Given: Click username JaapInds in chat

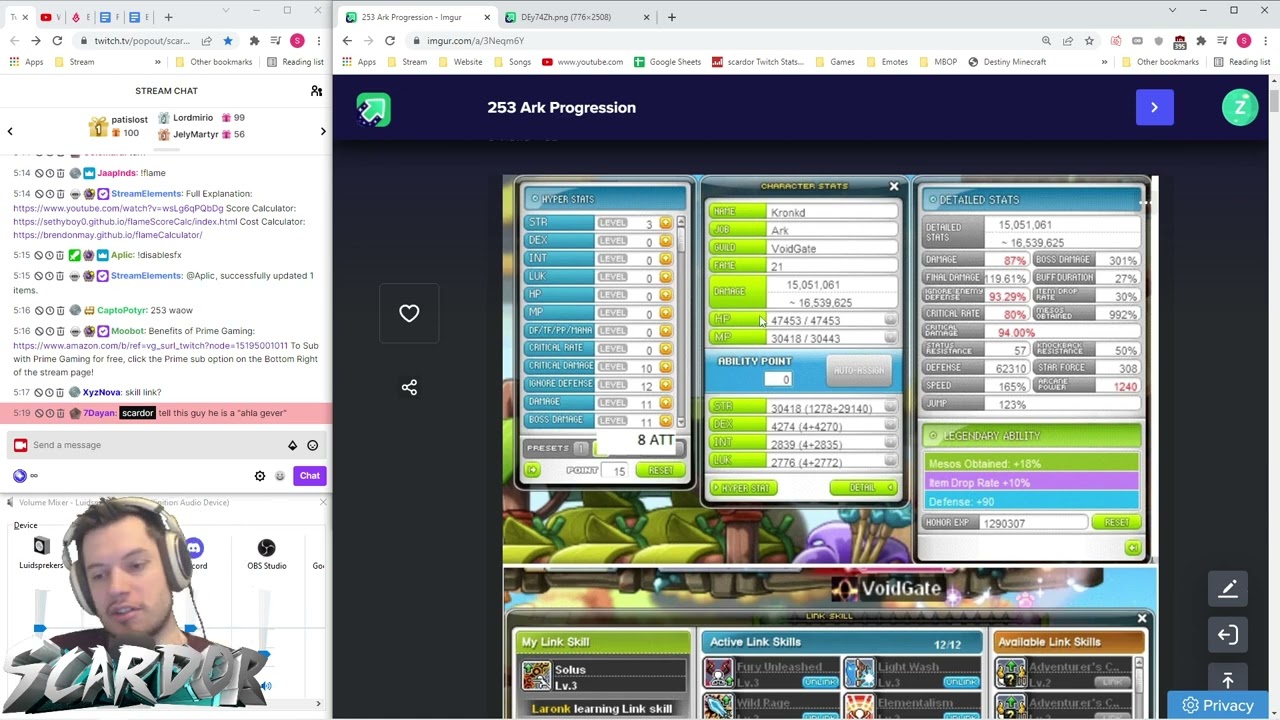Looking at the screenshot, I should (117, 173).
